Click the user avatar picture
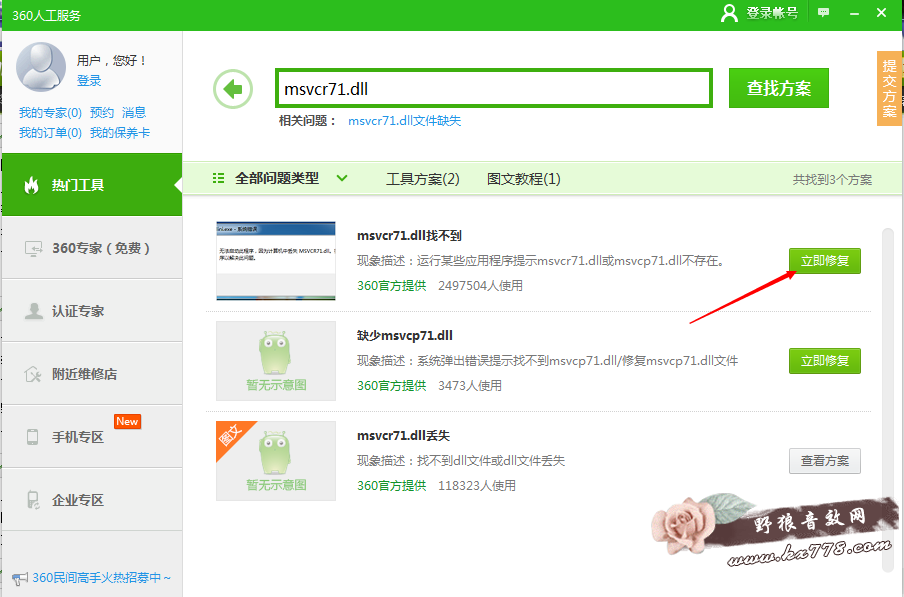This screenshot has width=904, height=597. pyautogui.click(x=41, y=67)
